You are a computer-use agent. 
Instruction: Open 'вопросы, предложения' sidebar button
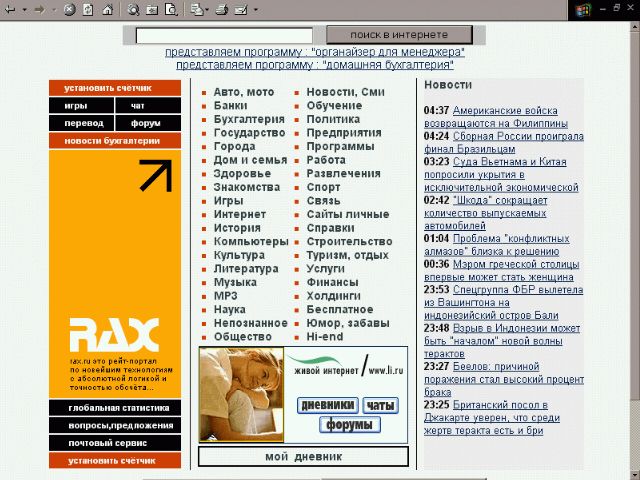pyautogui.click(x=115, y=425)
